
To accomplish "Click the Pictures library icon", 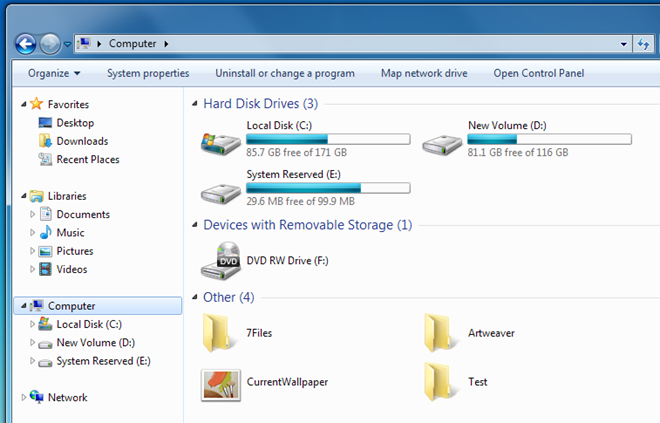I will (45, 251).
